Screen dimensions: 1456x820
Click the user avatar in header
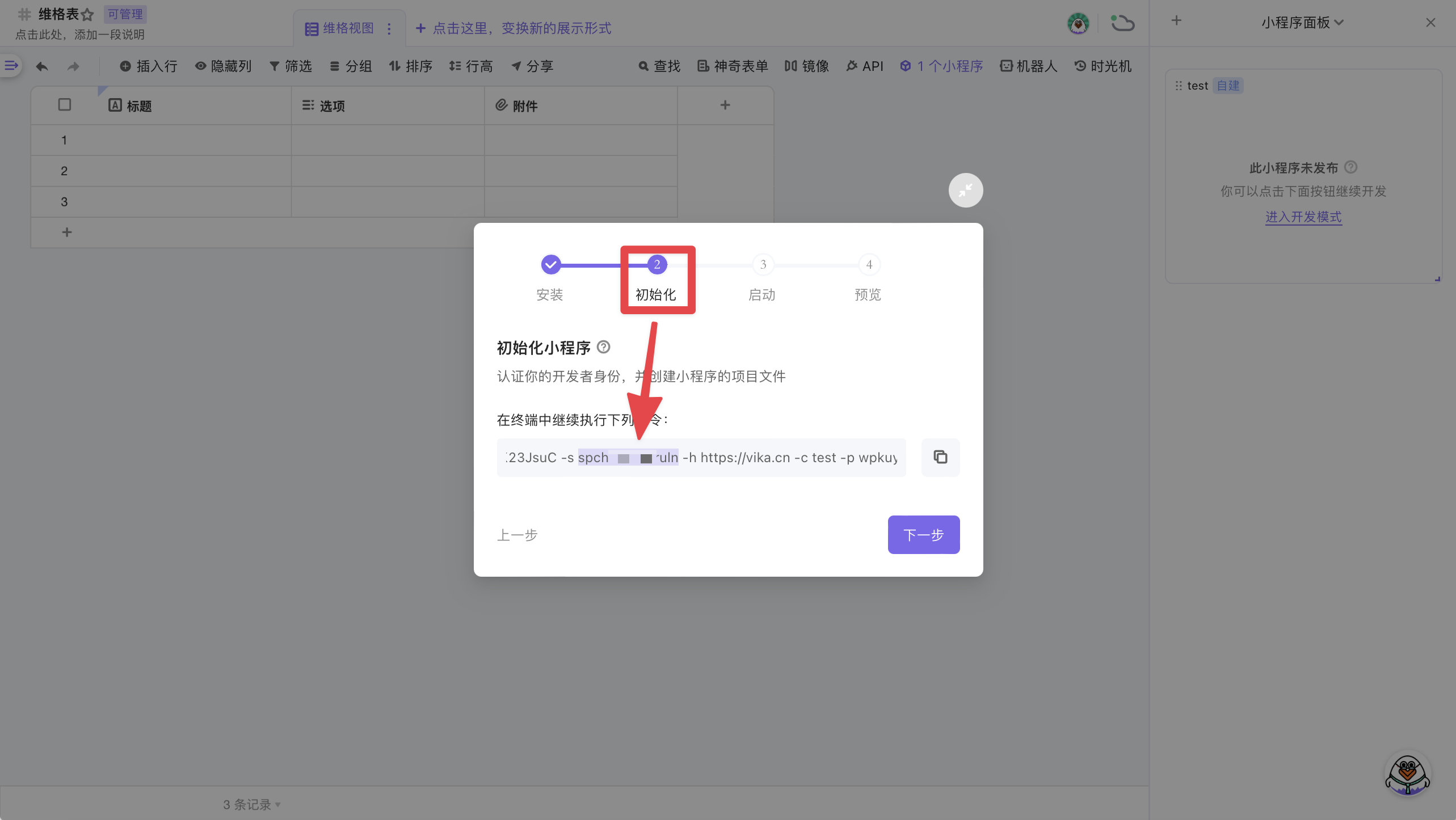coord(1078,23)
